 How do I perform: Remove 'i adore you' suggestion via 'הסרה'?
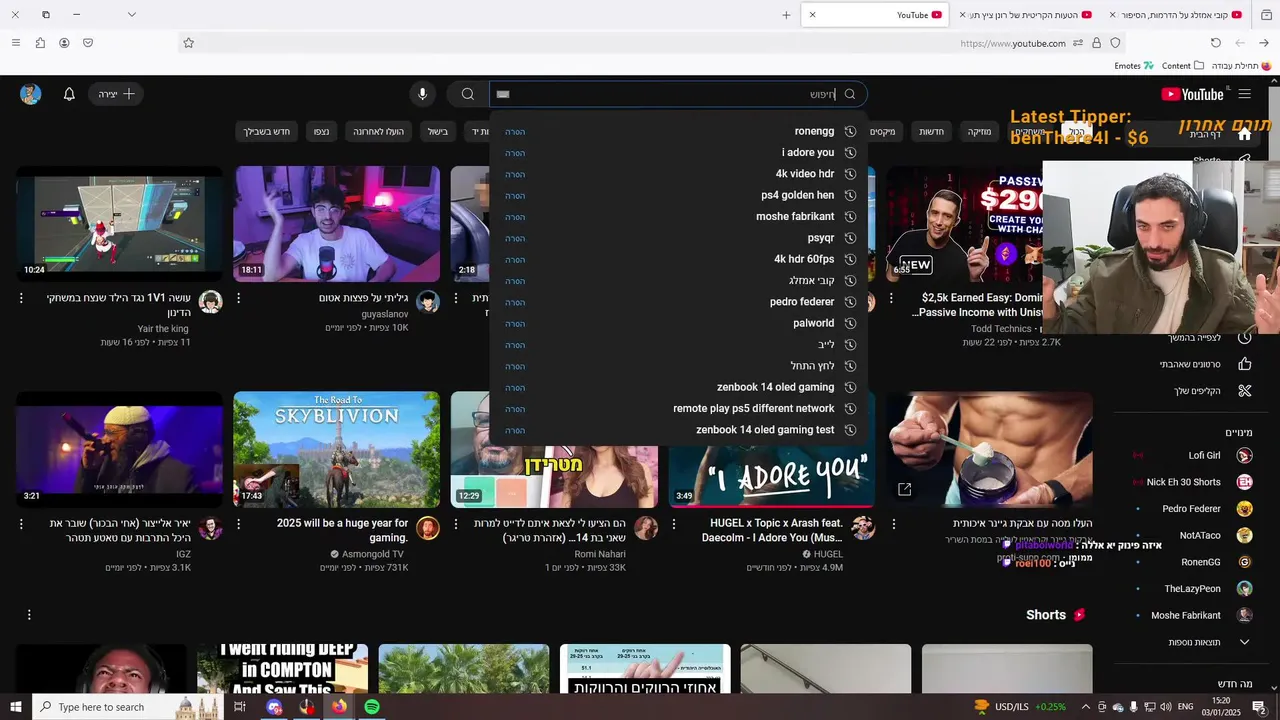(515, 153)
